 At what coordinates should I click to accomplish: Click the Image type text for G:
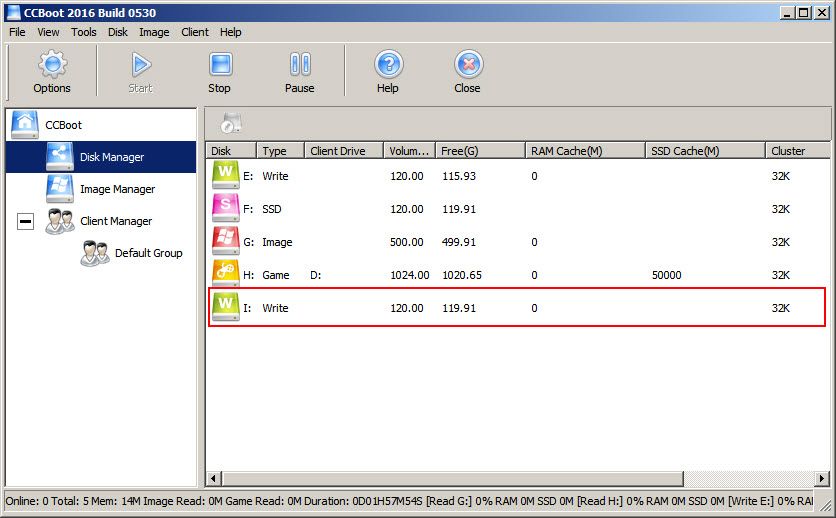(x=277, y=242)
